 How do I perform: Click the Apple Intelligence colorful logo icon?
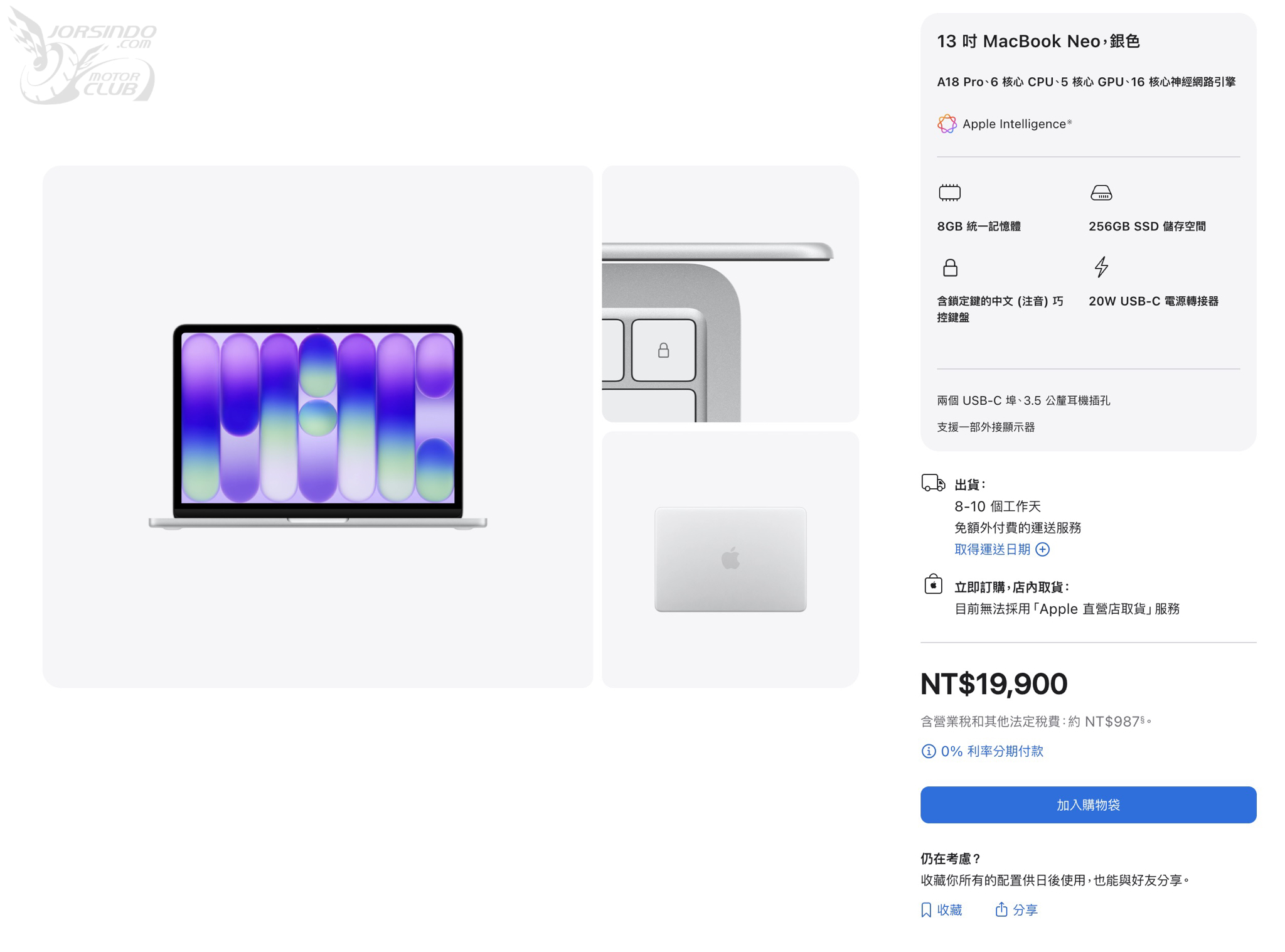[946, 124]
